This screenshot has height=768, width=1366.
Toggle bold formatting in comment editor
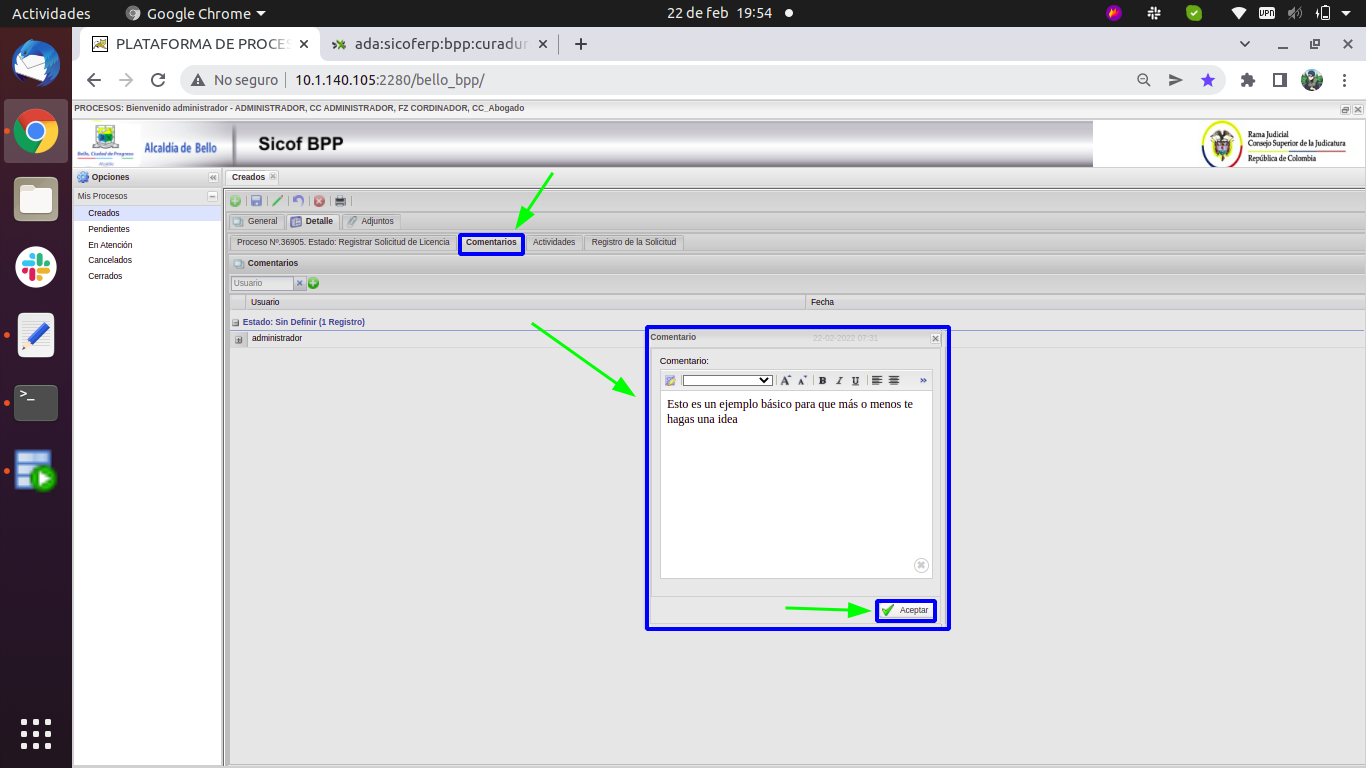coord(822,380)
